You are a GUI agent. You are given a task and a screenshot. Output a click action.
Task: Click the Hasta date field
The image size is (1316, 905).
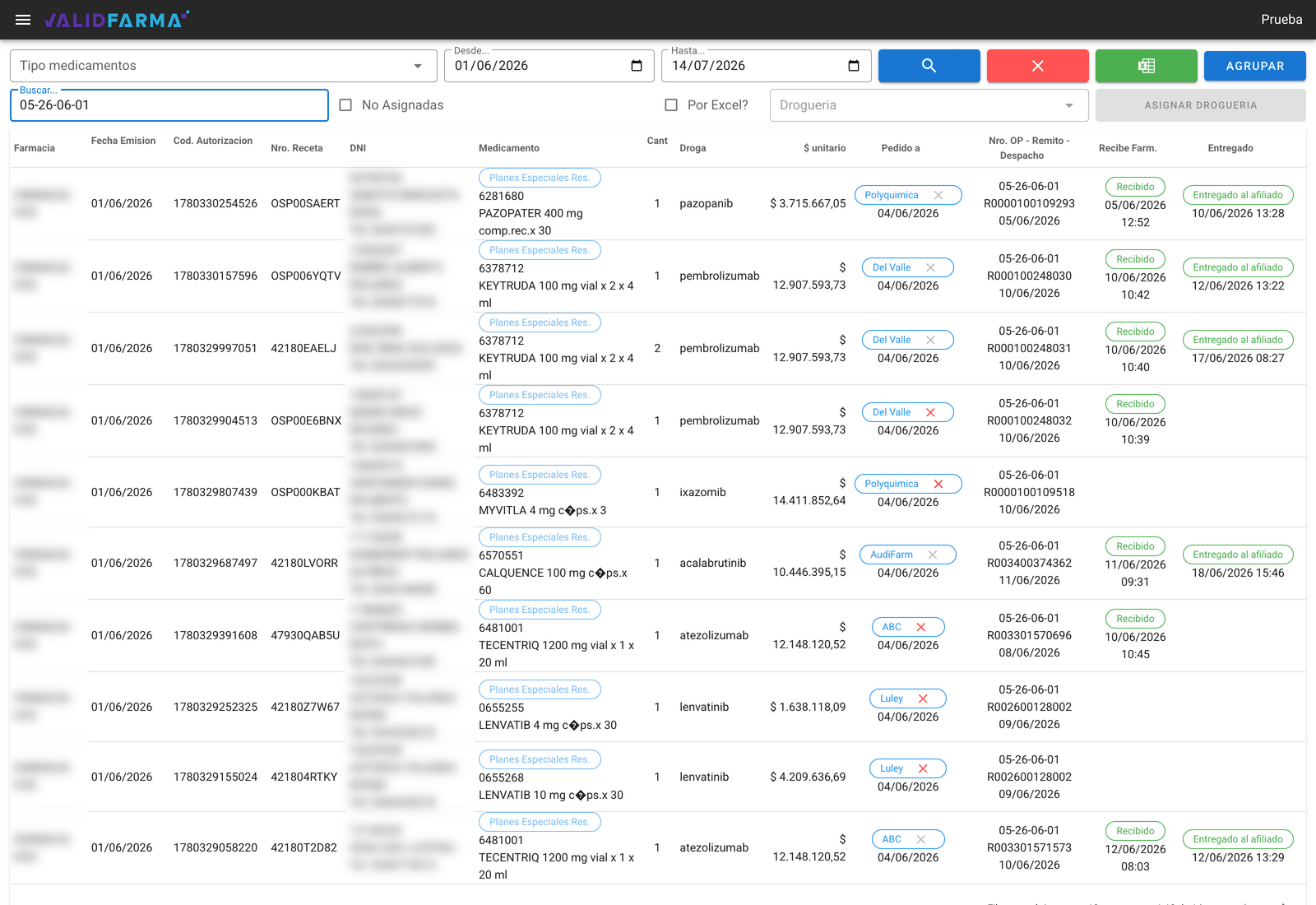tap(767, 66)
